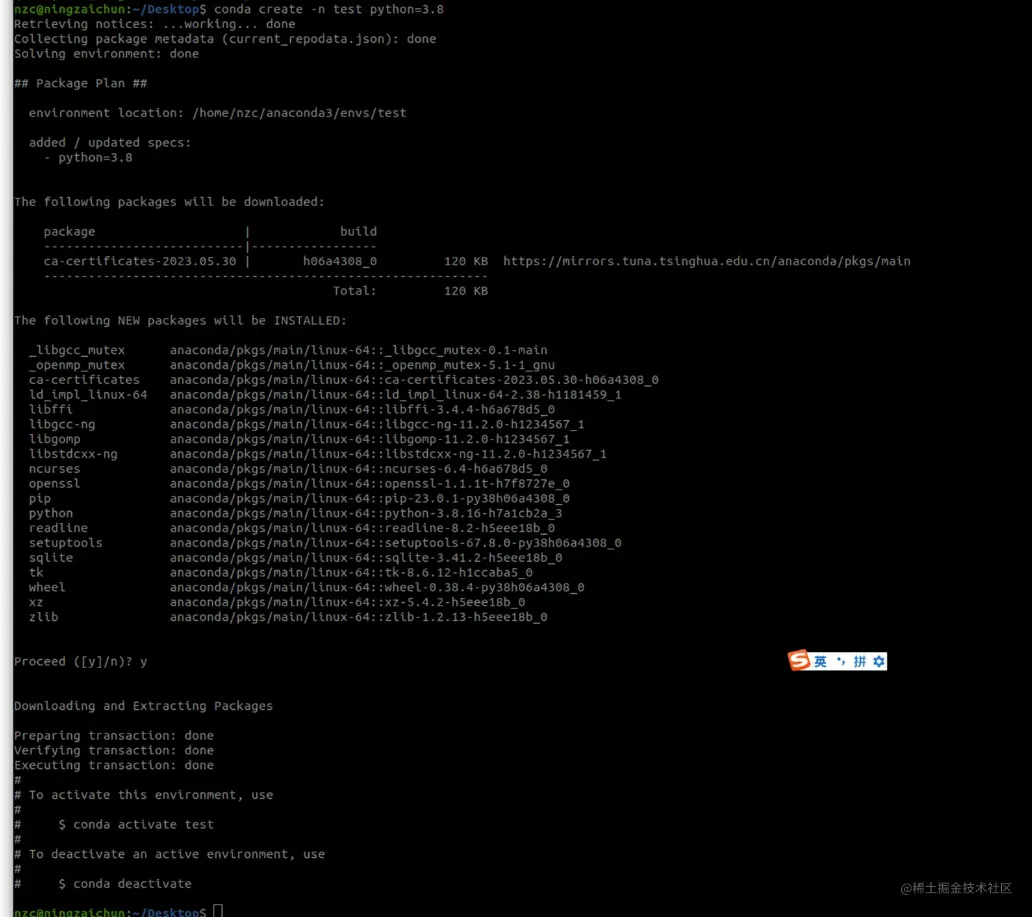Click the '## Package Plan ##' heading line
This screenshot has width=1032, height=917.
pyautogui.click(x=81, y=83)
